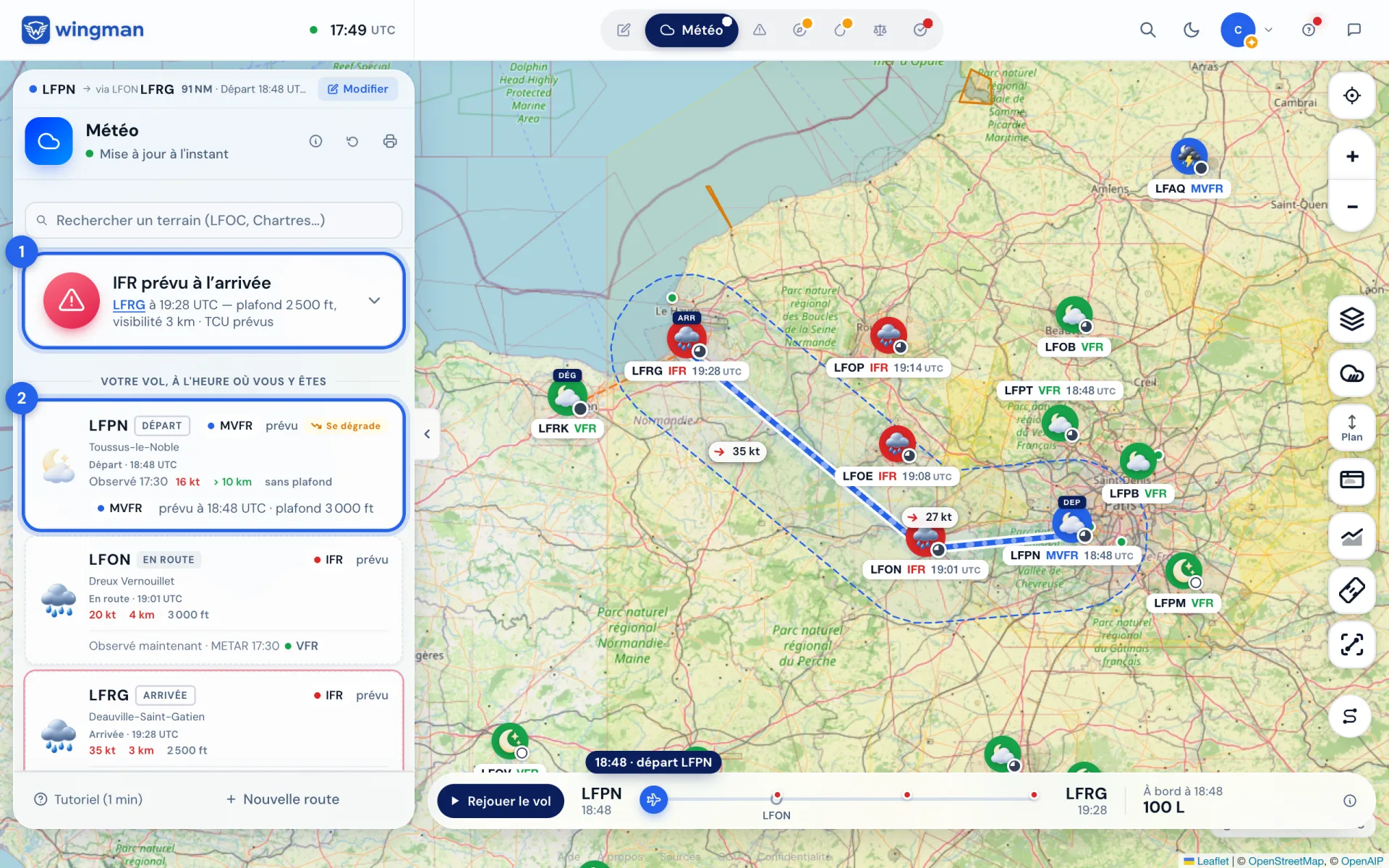
Task: Open the Météo panel info icon
Action: click(315, 141)
